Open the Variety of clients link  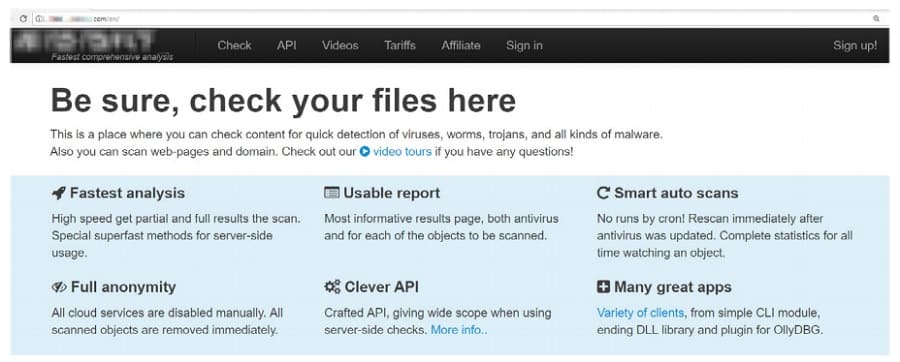(x=640, y=313)
